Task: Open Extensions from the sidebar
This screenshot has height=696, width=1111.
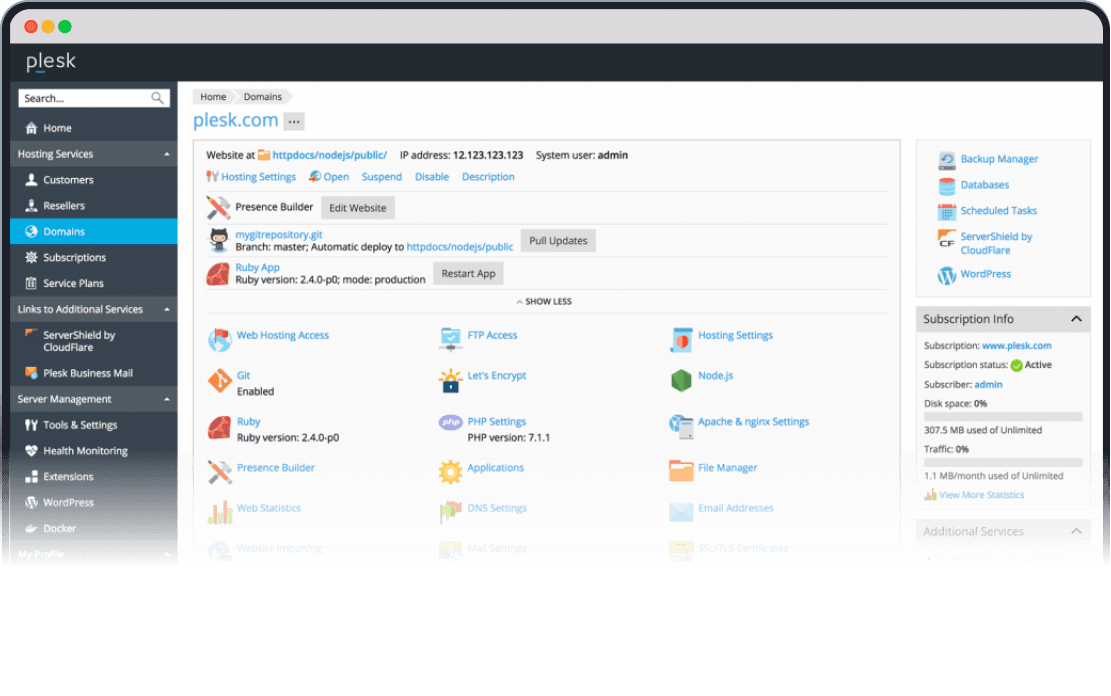Action: pos(68,477)
